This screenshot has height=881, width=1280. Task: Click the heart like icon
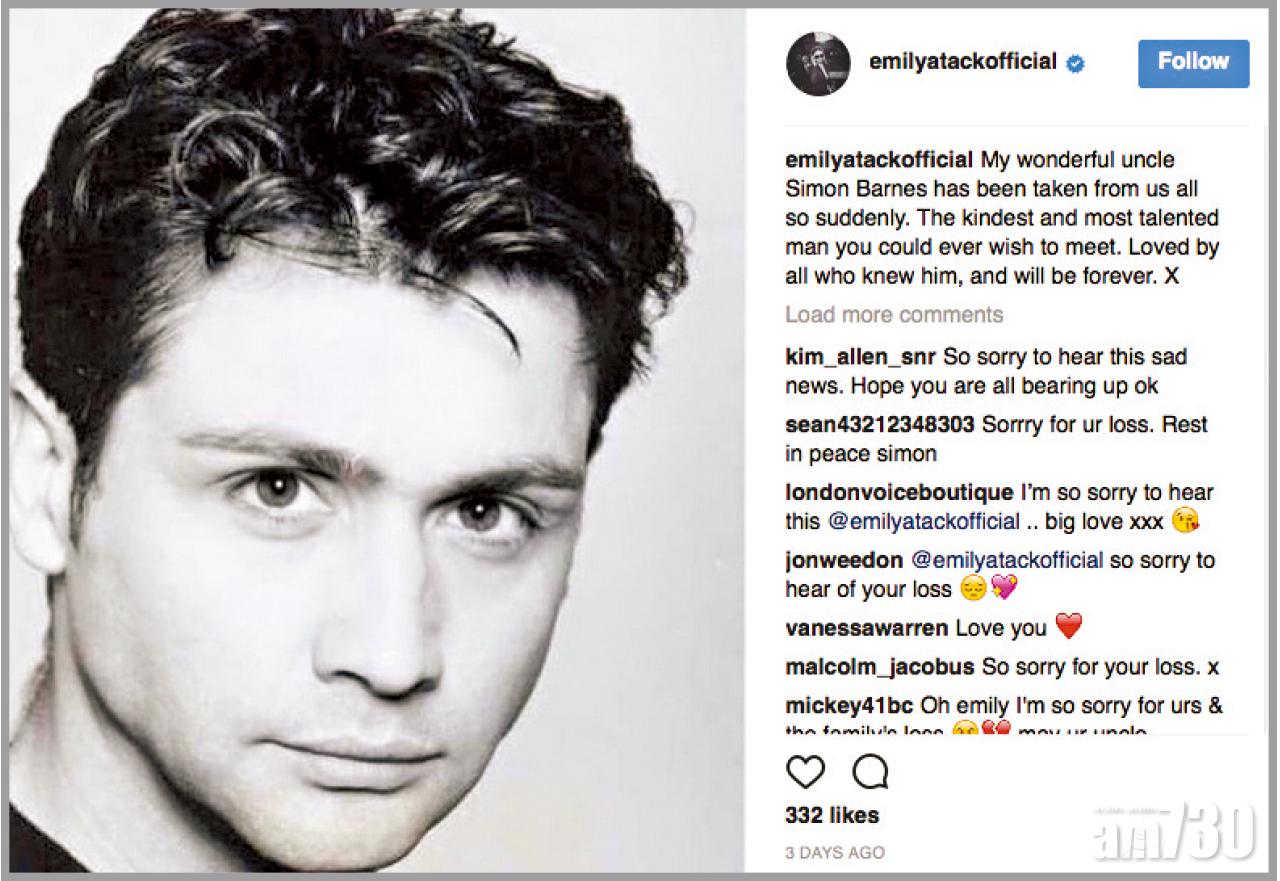pos(805,772)
